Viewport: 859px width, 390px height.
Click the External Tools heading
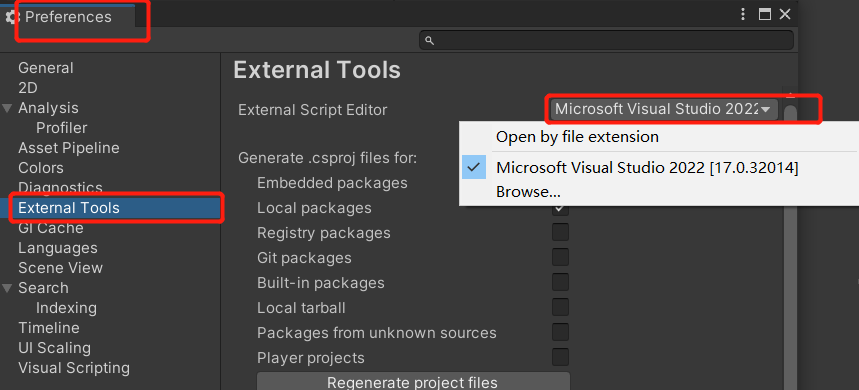(317, 71)
